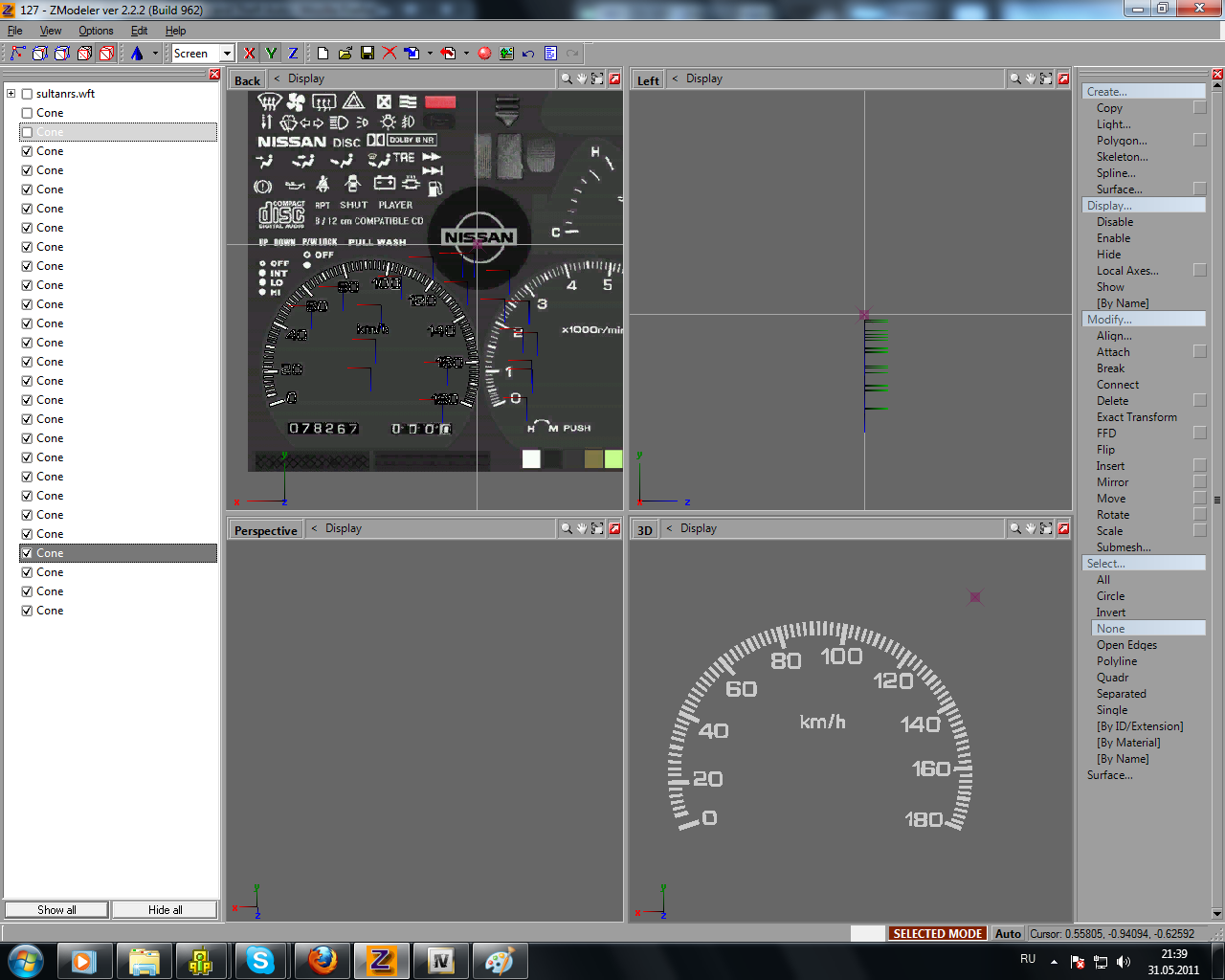Click the Export toolbar icon

448,54
